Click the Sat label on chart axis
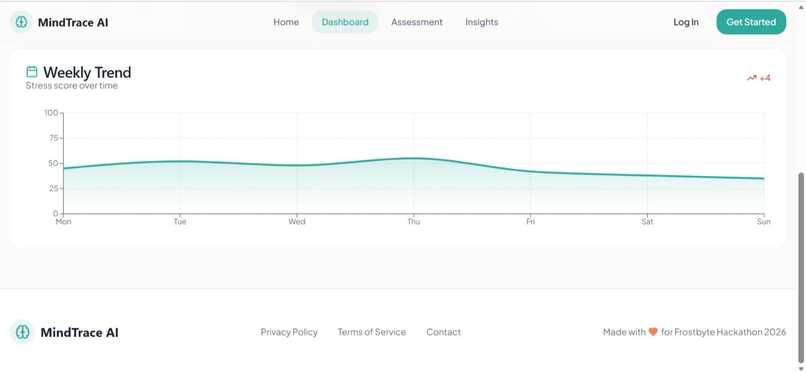 [x=647, y=222]
